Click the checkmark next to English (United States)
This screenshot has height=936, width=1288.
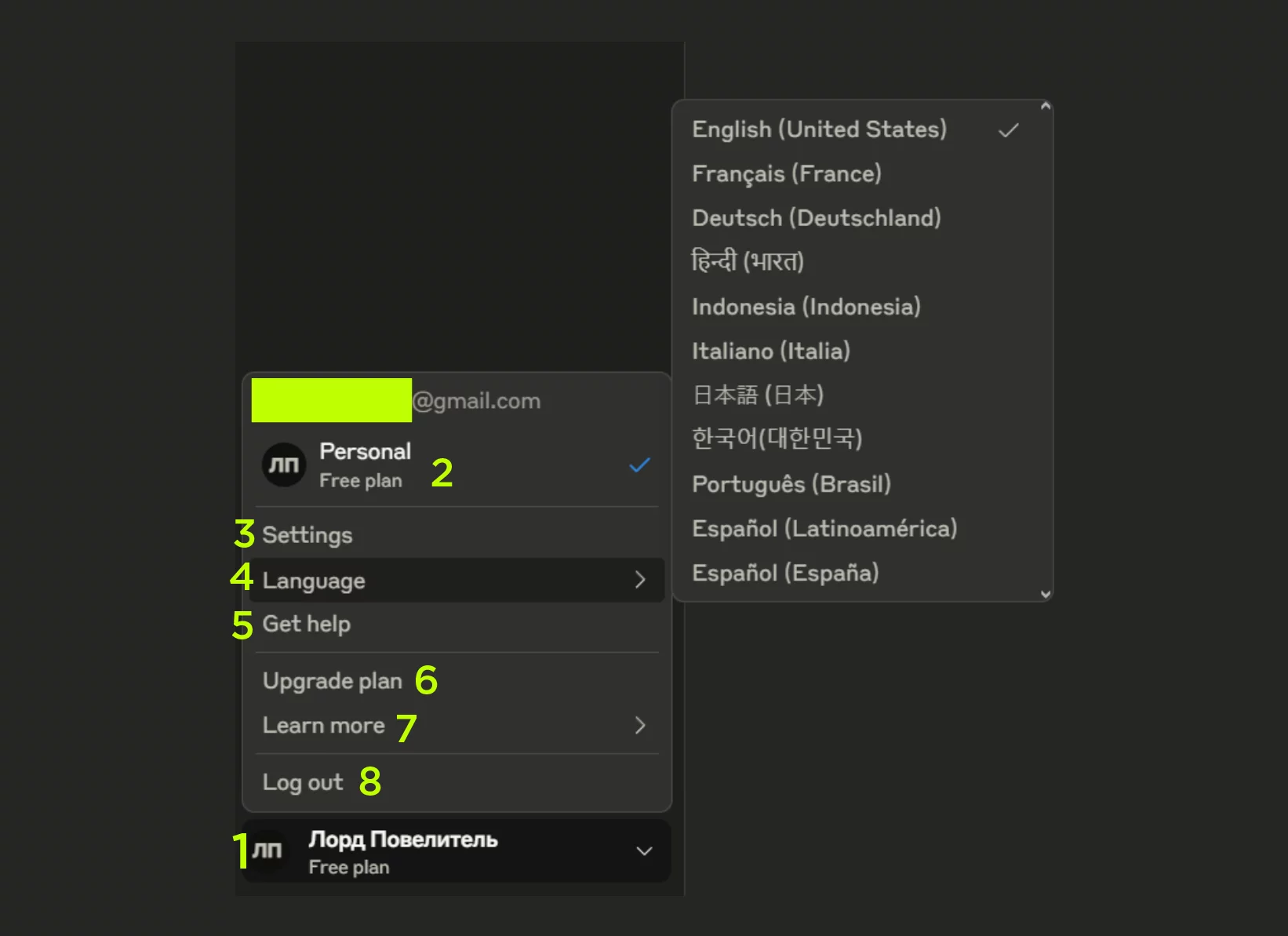1008,130
